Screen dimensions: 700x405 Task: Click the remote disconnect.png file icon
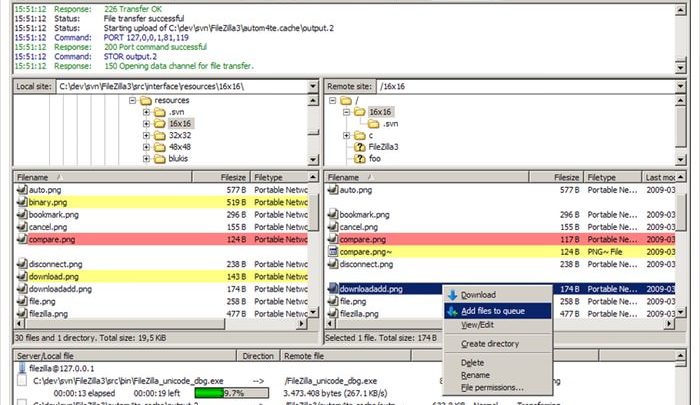[x=333, y=264]
